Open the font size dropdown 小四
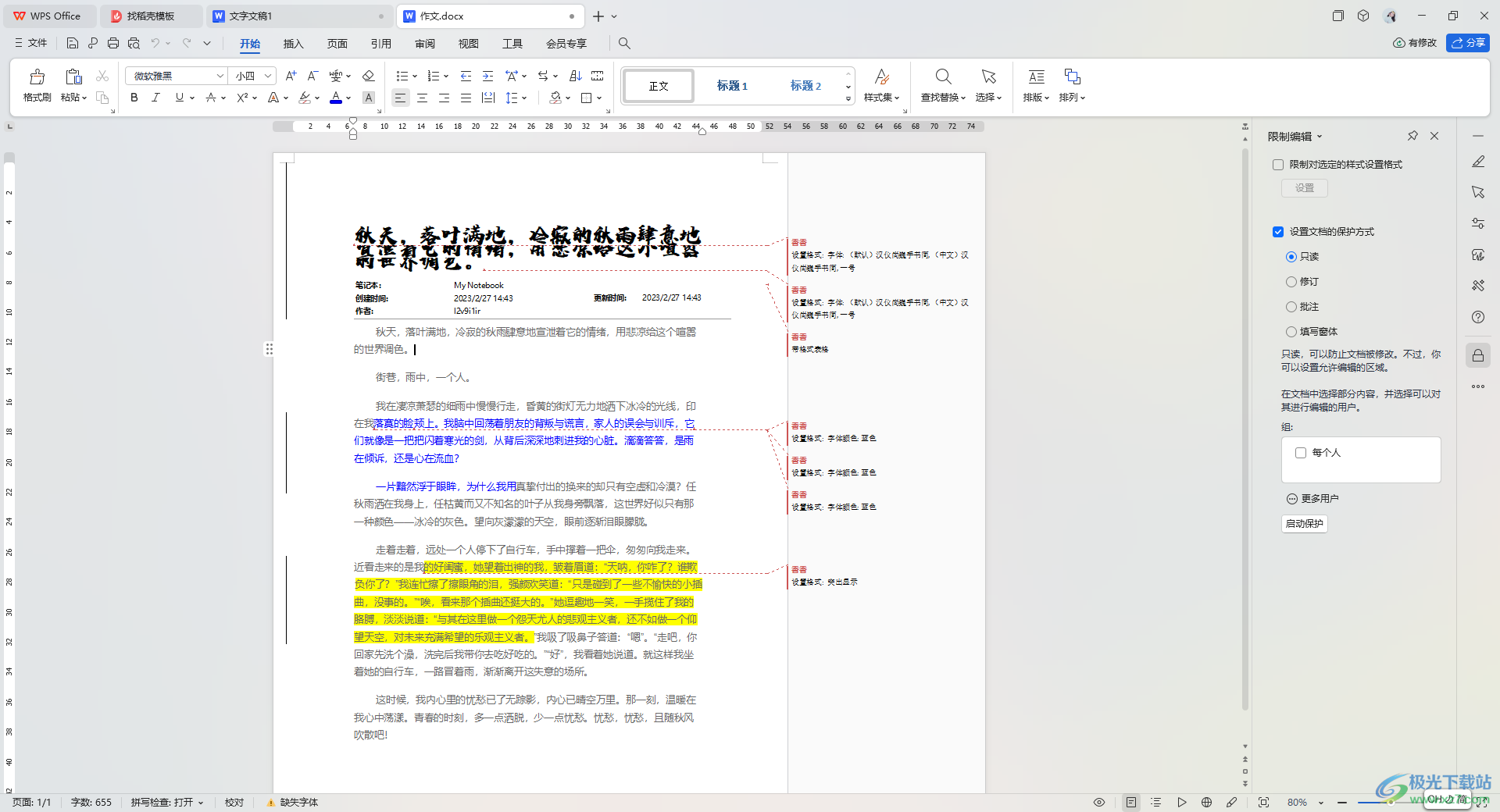The height and width of the screenshot is (812, 1500). pos(267,76)
